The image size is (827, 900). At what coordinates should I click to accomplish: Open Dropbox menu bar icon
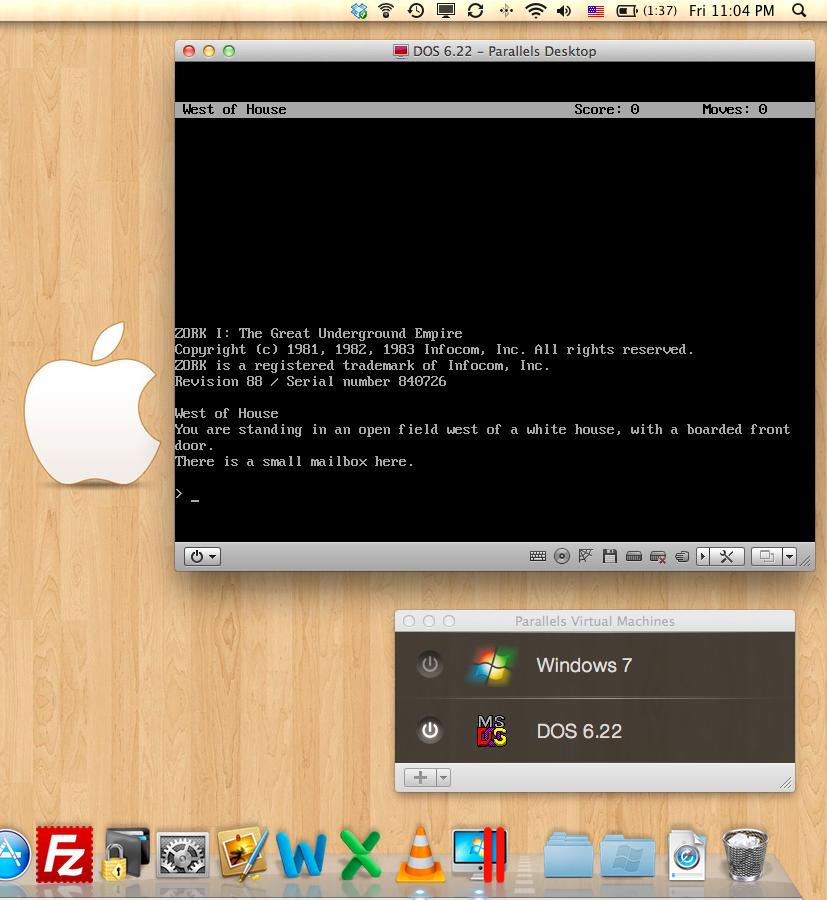[359, 10]
